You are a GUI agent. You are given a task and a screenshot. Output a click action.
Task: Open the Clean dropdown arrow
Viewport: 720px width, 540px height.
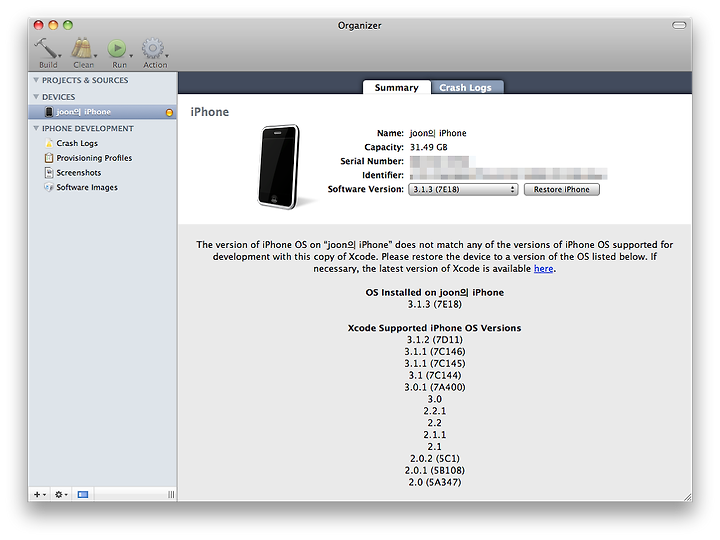tap(96, 56)
